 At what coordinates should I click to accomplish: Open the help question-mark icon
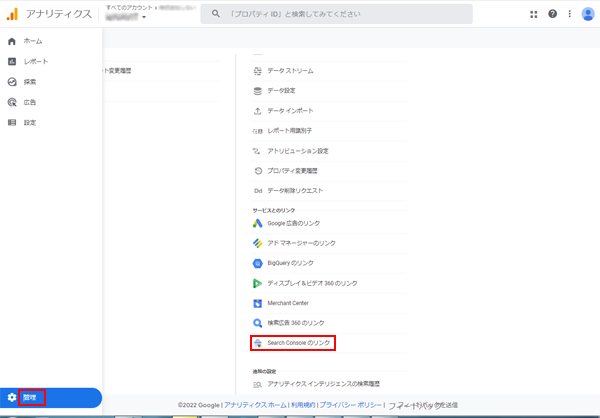552,14
